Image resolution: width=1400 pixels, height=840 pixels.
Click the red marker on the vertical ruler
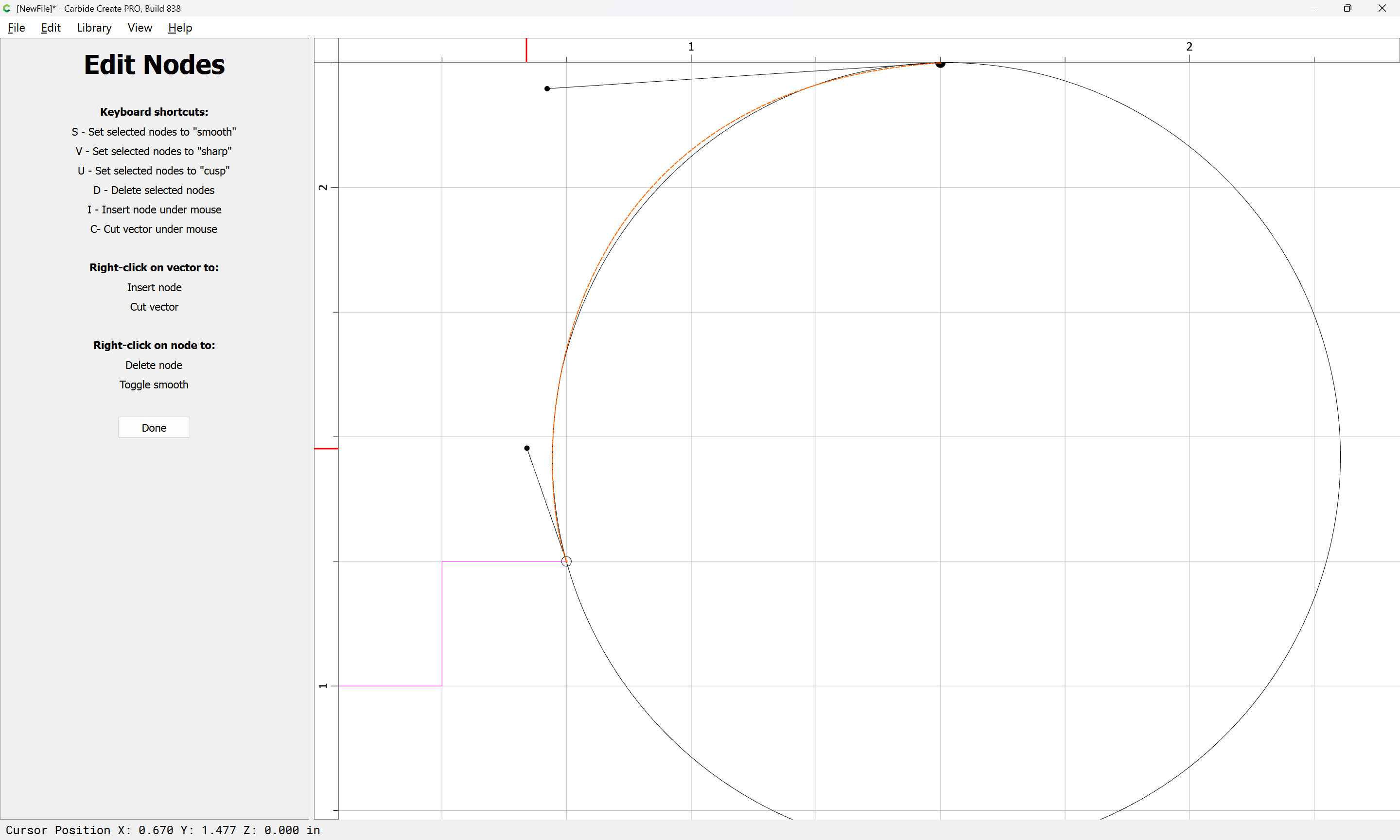point(326,449)
